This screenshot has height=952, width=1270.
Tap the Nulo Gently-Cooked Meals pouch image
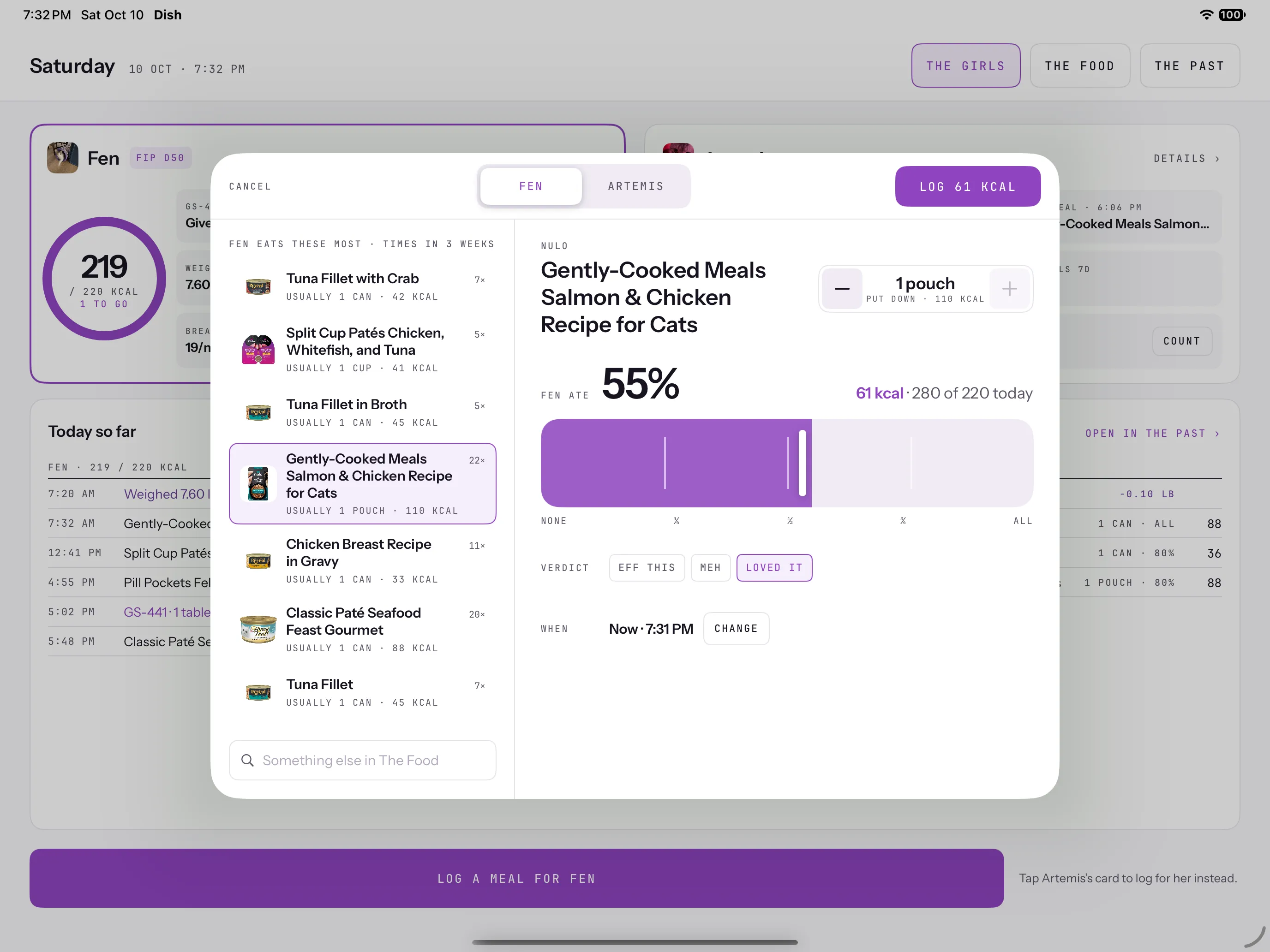click(x=258, y=483)
